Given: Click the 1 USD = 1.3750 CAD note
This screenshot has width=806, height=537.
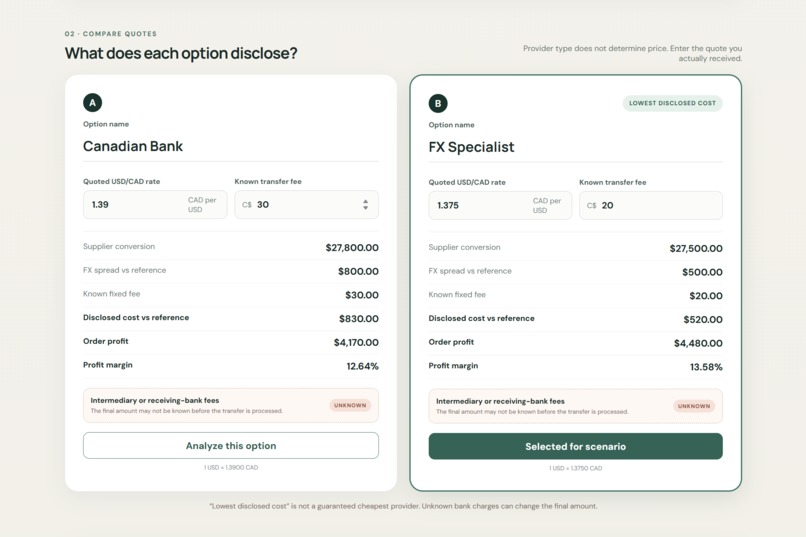Looking at the screenshot, I should [575, 468].
